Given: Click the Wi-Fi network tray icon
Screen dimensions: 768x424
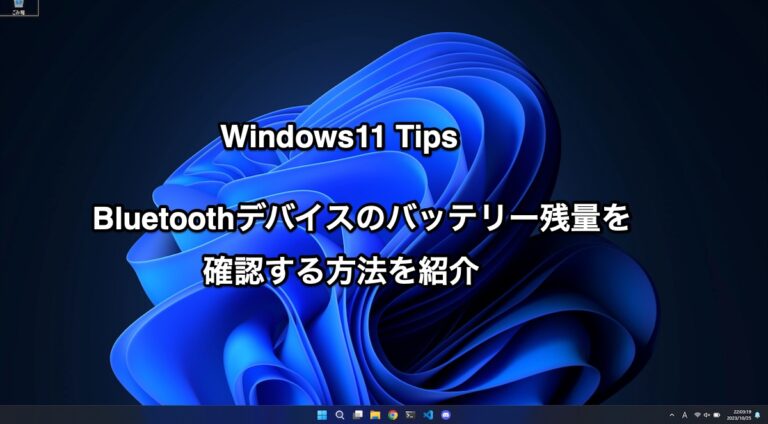Looking at the screenshot, I should point(697,415).
